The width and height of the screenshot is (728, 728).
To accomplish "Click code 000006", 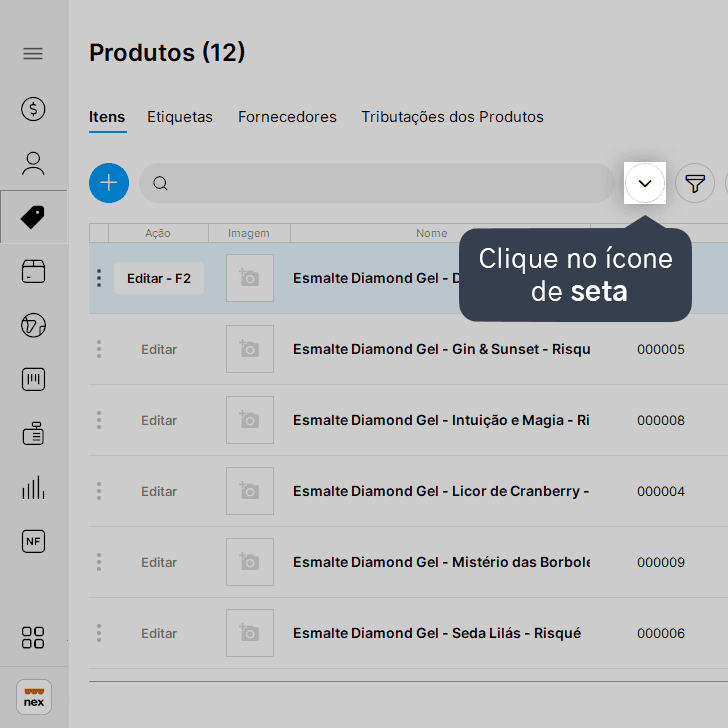I will pos(661,633).
